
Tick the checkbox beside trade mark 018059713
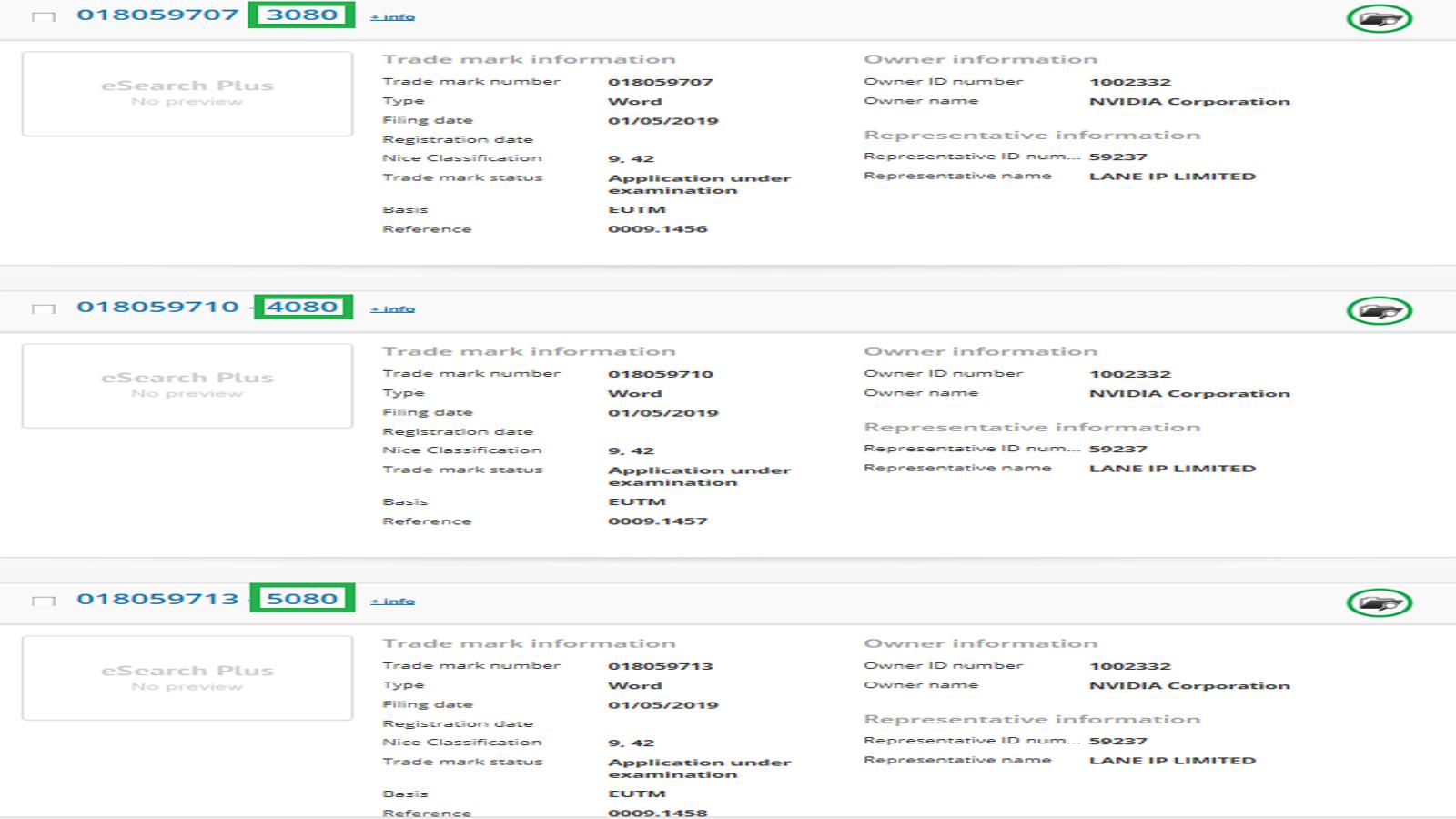[x=43, y=601]
